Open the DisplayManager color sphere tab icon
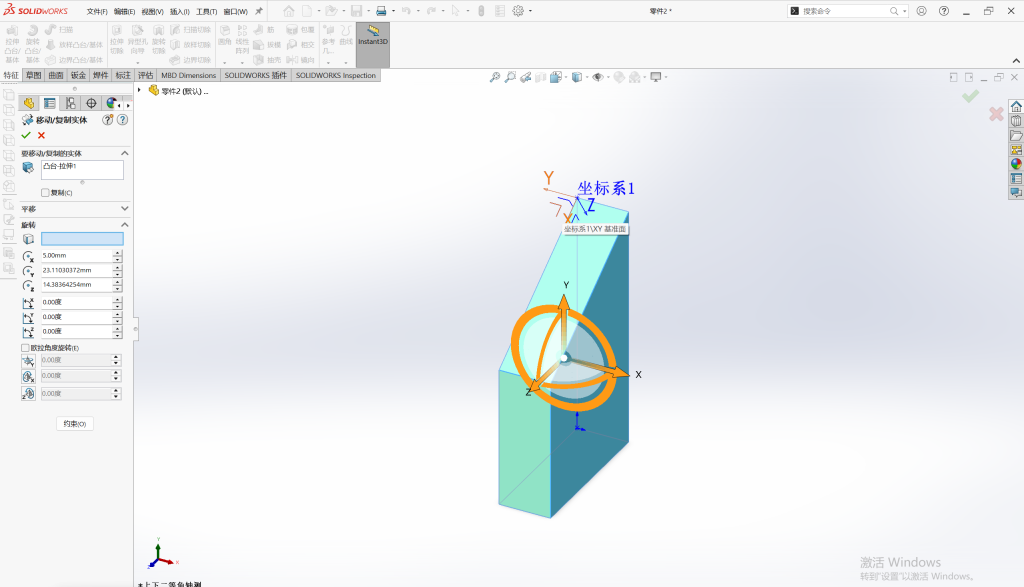 click(x=112, y=103)
